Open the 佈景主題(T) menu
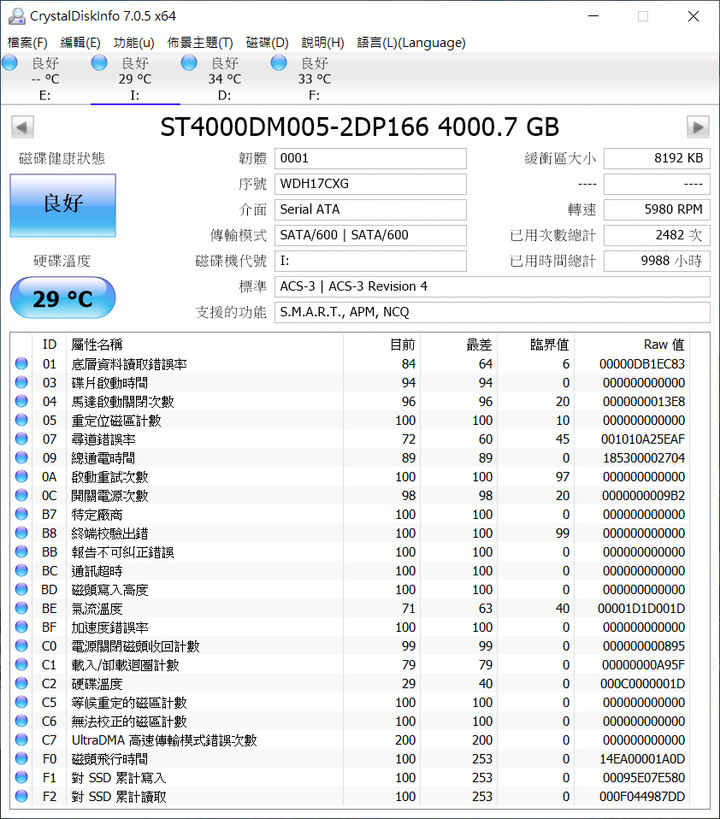This screenshot has height=819, width=720. 200,42
